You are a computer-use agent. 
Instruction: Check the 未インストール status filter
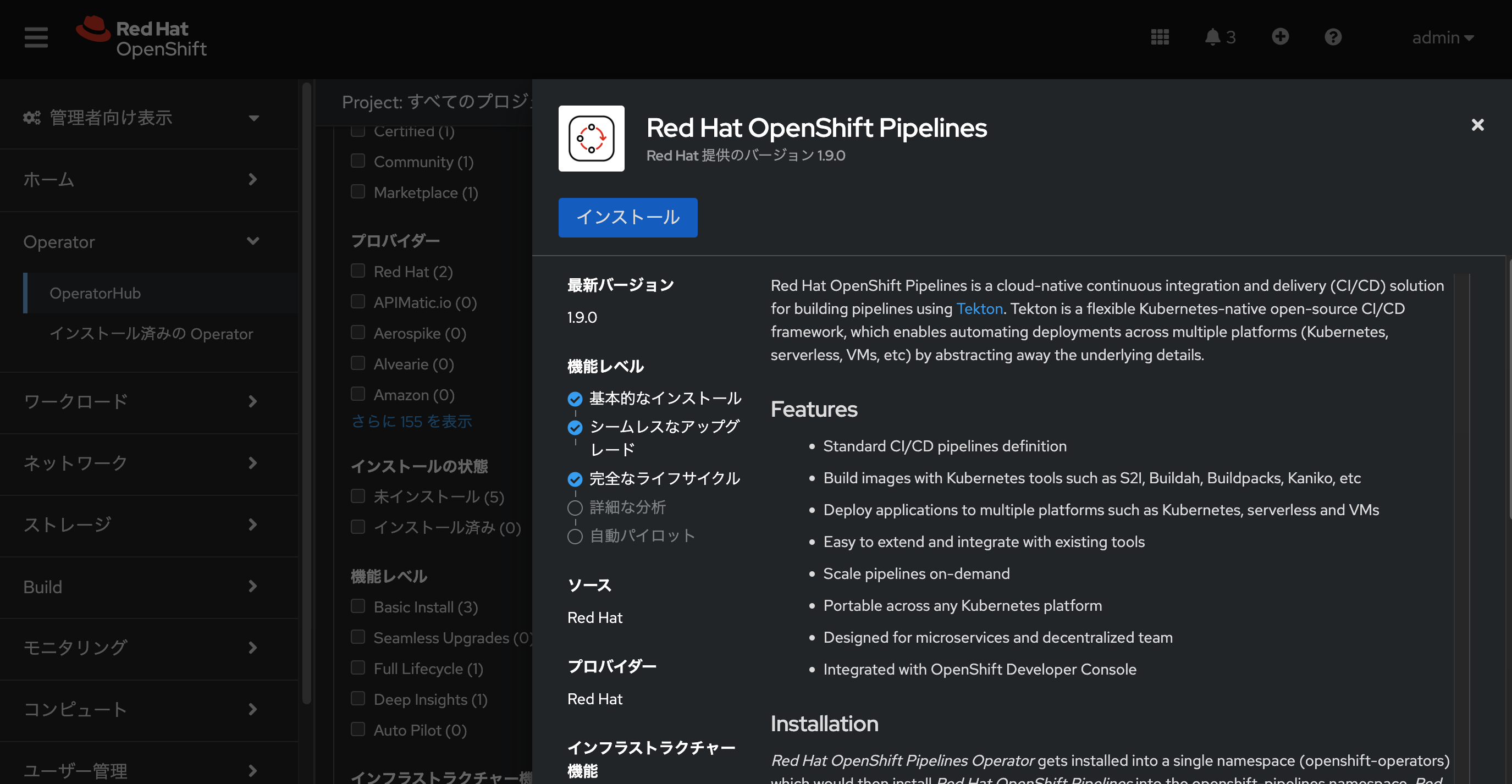pos(357,496)
